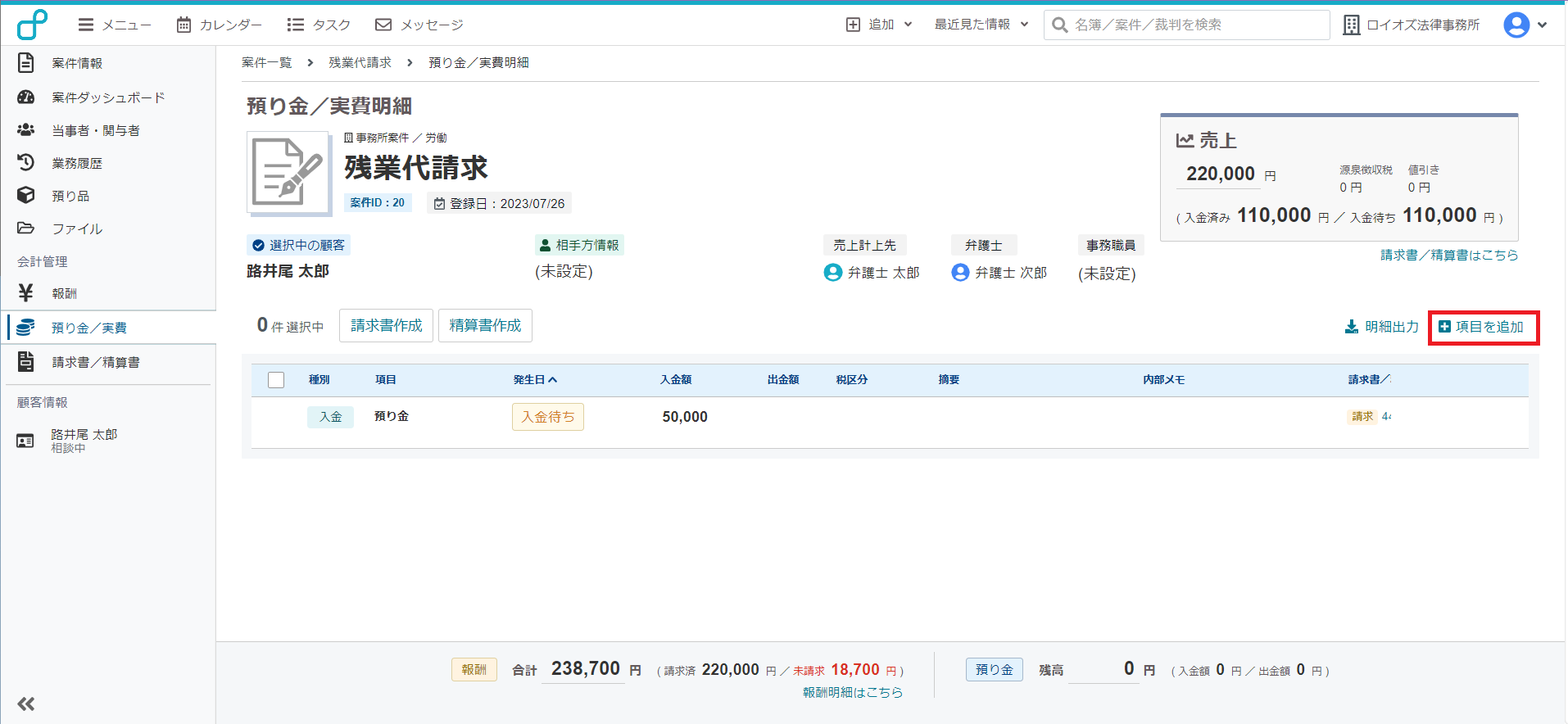Follow 請求書／精算書はこちら link

[x=1448, y=255]
